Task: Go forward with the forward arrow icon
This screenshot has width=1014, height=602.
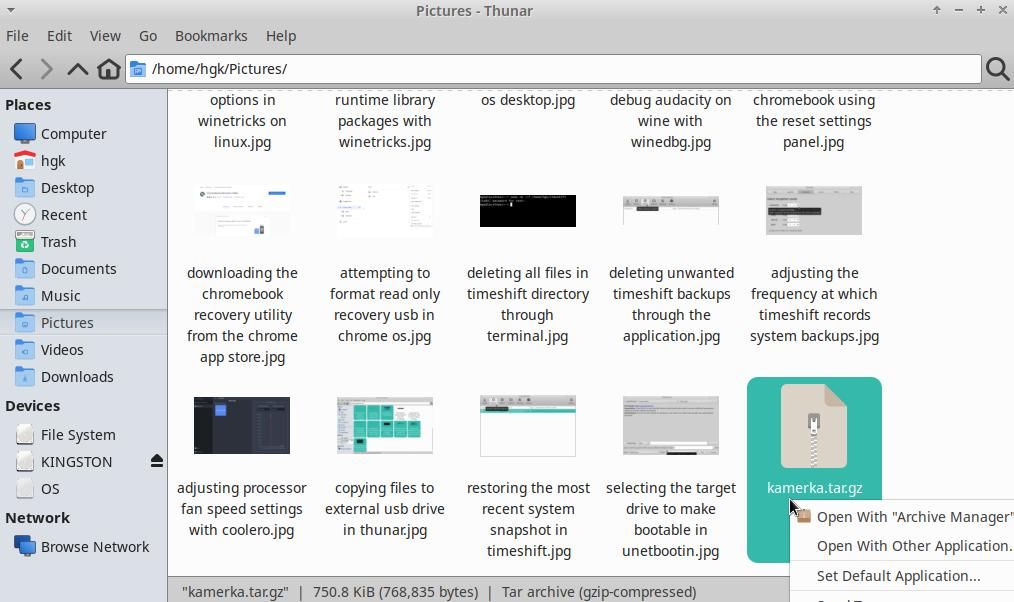Action: coord(47,68)
